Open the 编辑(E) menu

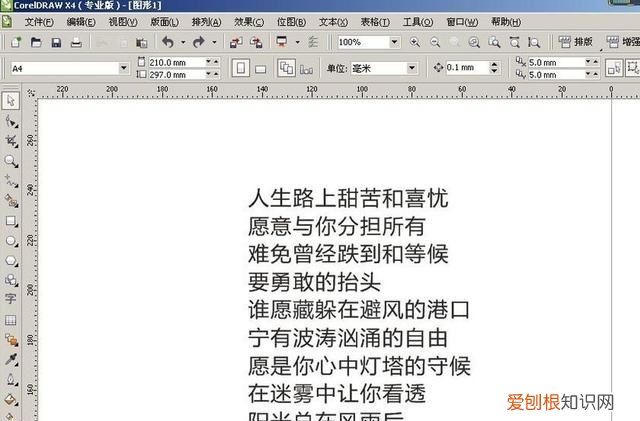(81, 22)
